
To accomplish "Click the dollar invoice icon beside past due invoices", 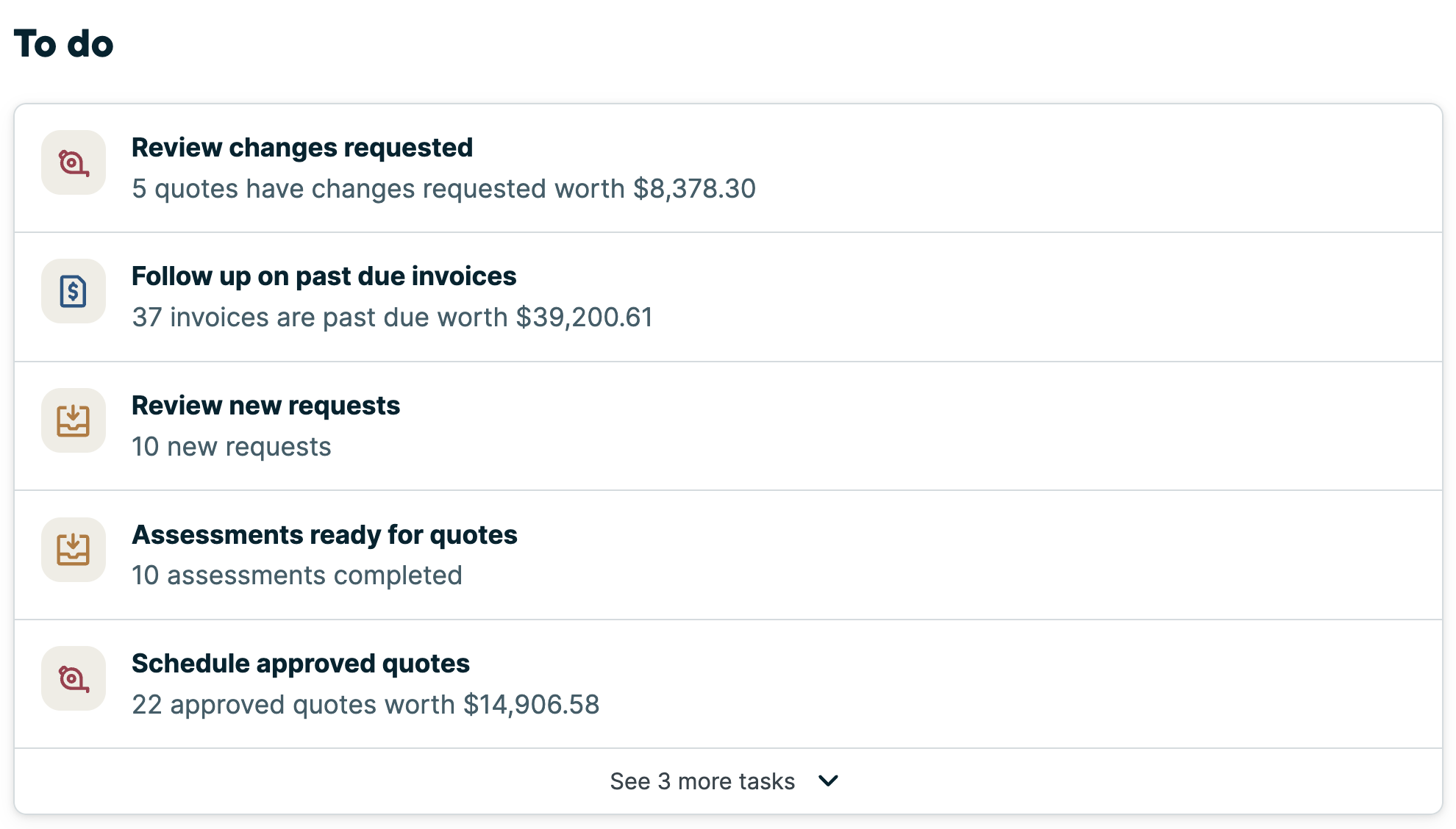I will coord(74,291).
